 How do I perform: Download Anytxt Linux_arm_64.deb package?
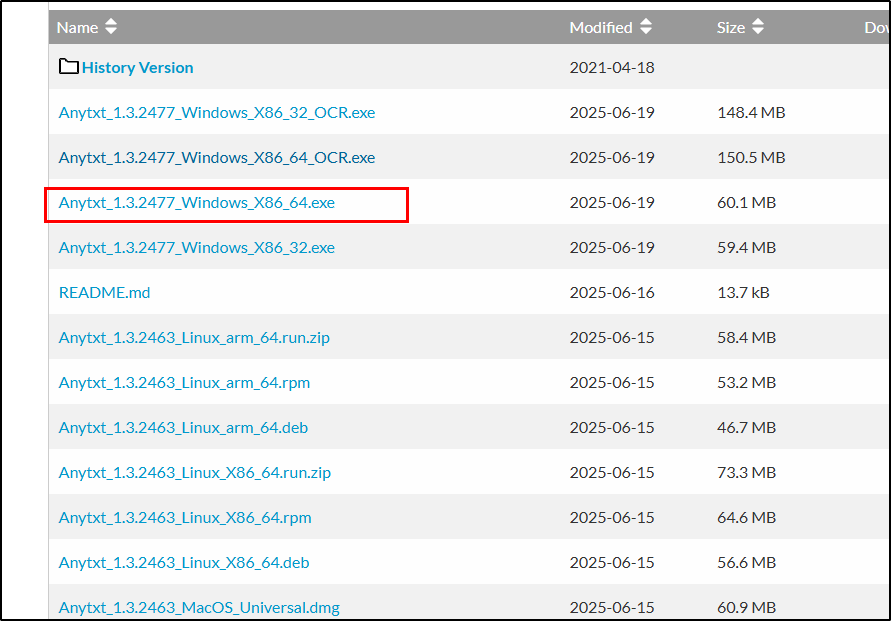(x=183, y=428)
